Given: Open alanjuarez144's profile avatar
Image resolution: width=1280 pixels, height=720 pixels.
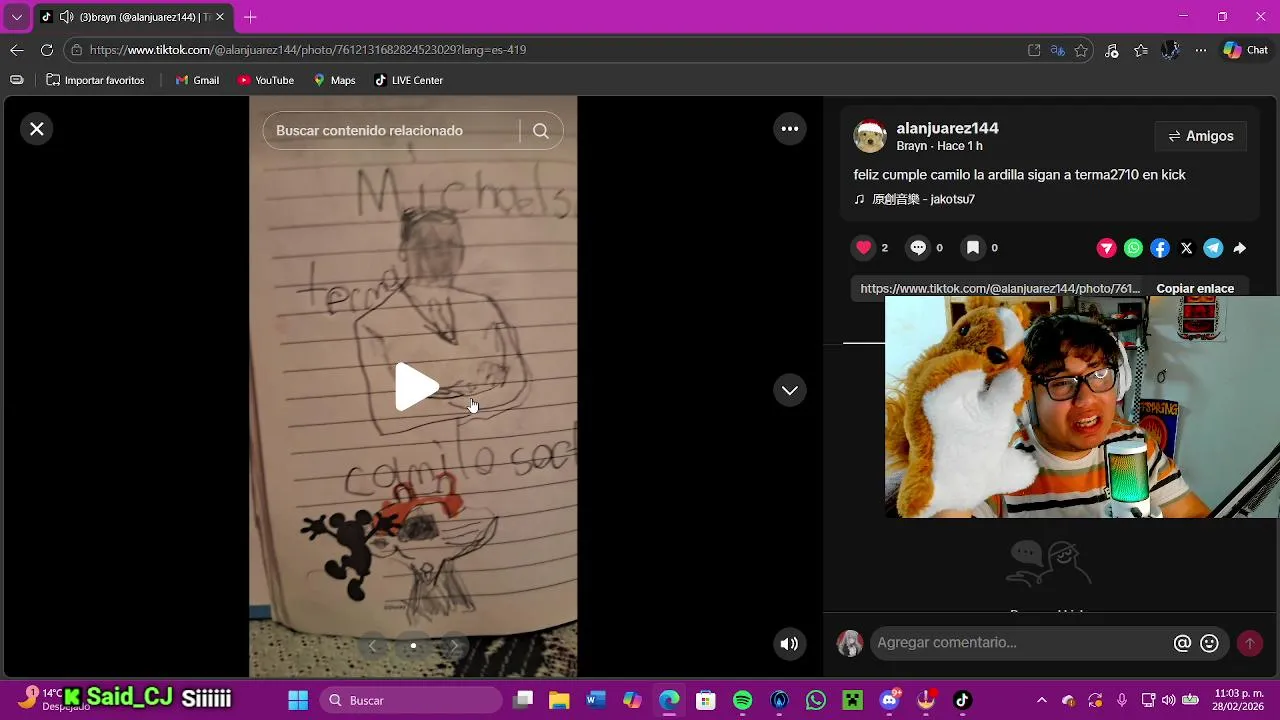Looking at the screenshot, I should 870,136.
